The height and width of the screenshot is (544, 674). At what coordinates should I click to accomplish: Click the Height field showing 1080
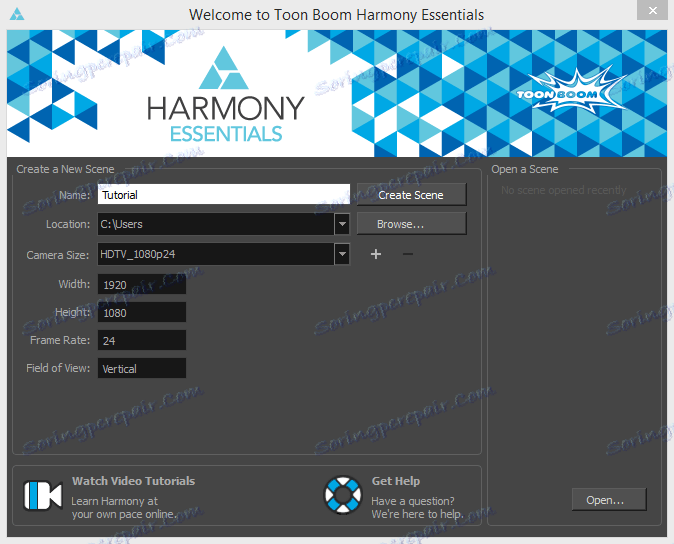(142, 312)
